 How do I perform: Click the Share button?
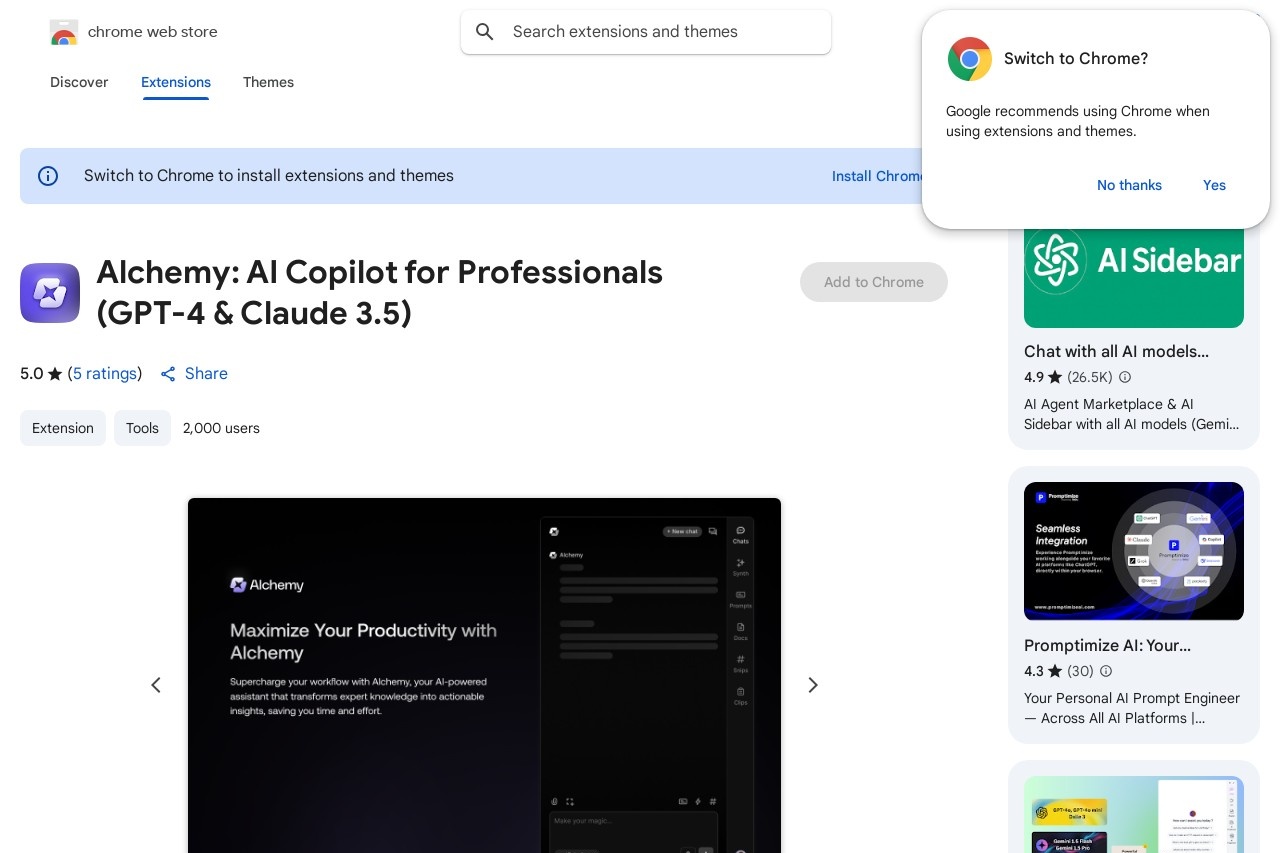194,373
